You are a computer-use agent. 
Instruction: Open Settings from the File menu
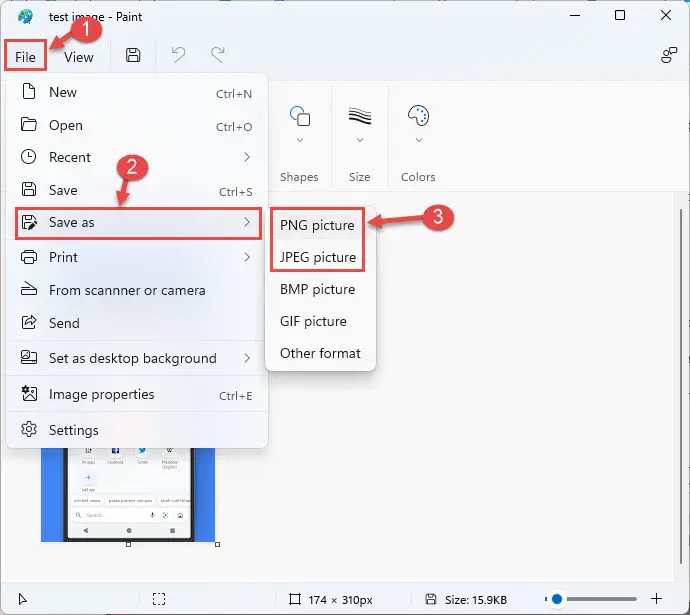coord(137,430)
